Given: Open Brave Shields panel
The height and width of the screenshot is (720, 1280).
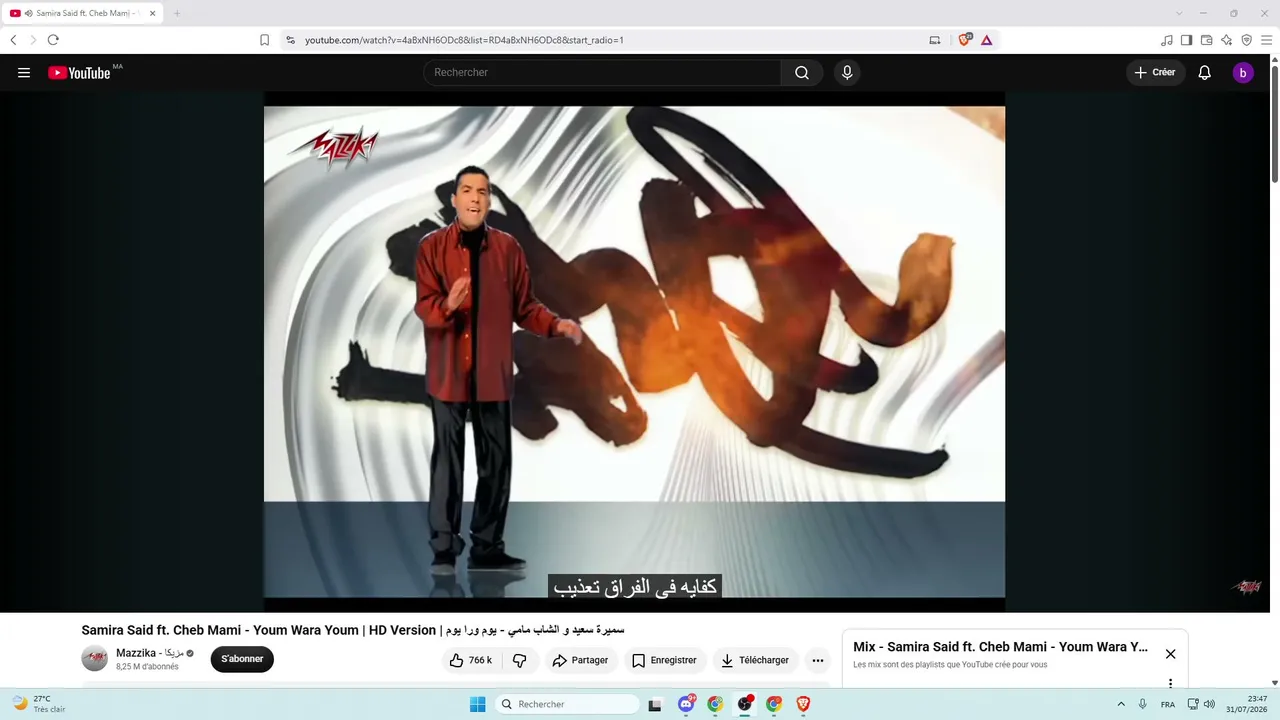Looking at the screenshot, I should (x=964, y=40).
